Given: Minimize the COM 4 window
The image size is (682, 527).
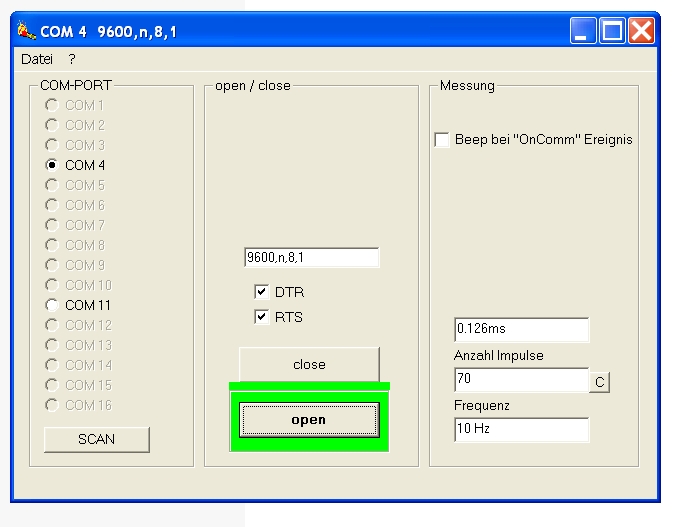Looking at the screenshot, I should pyautogui.click(x=583, y=31).
